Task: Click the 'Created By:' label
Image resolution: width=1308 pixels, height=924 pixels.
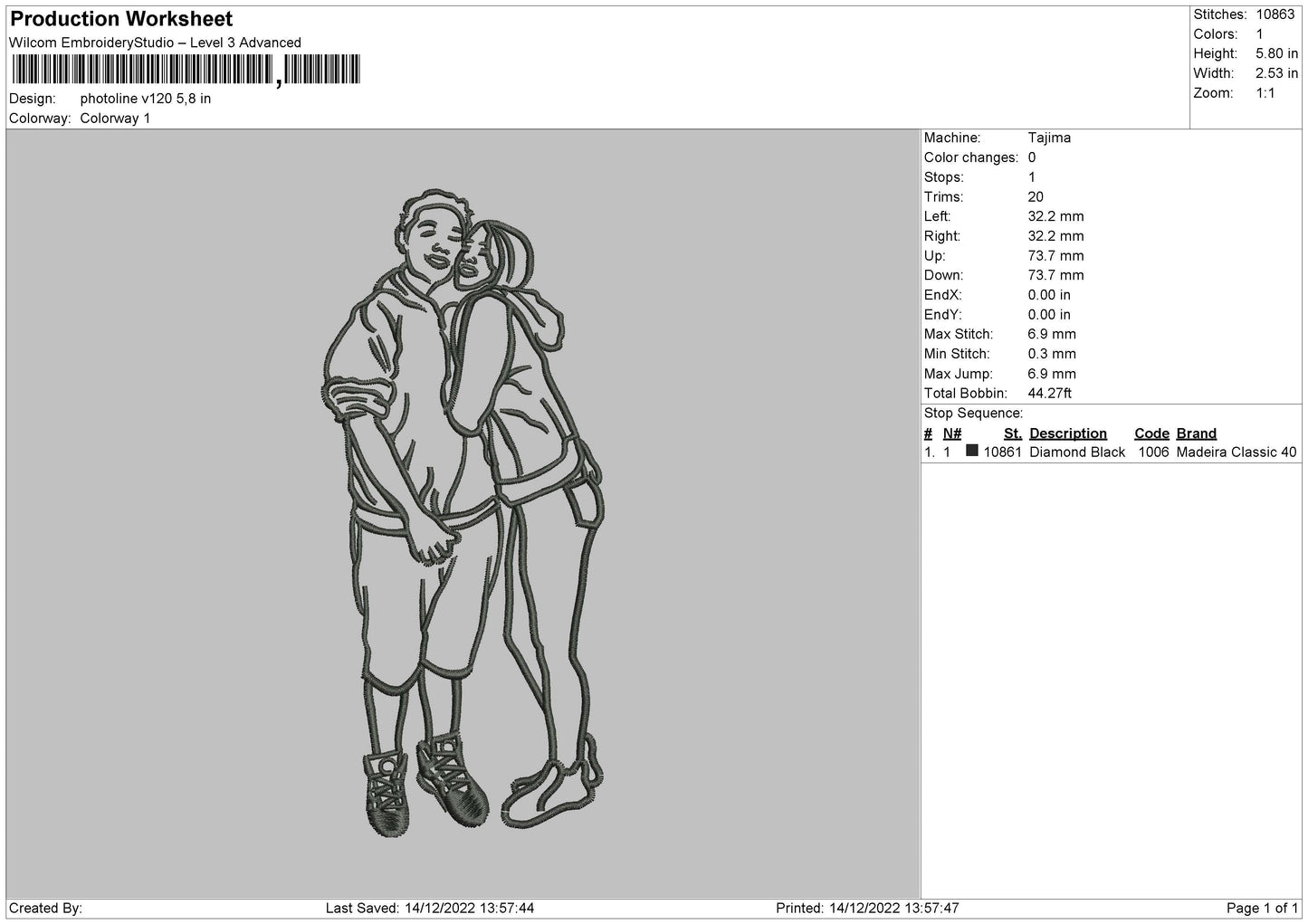Action: coord(45,909)
